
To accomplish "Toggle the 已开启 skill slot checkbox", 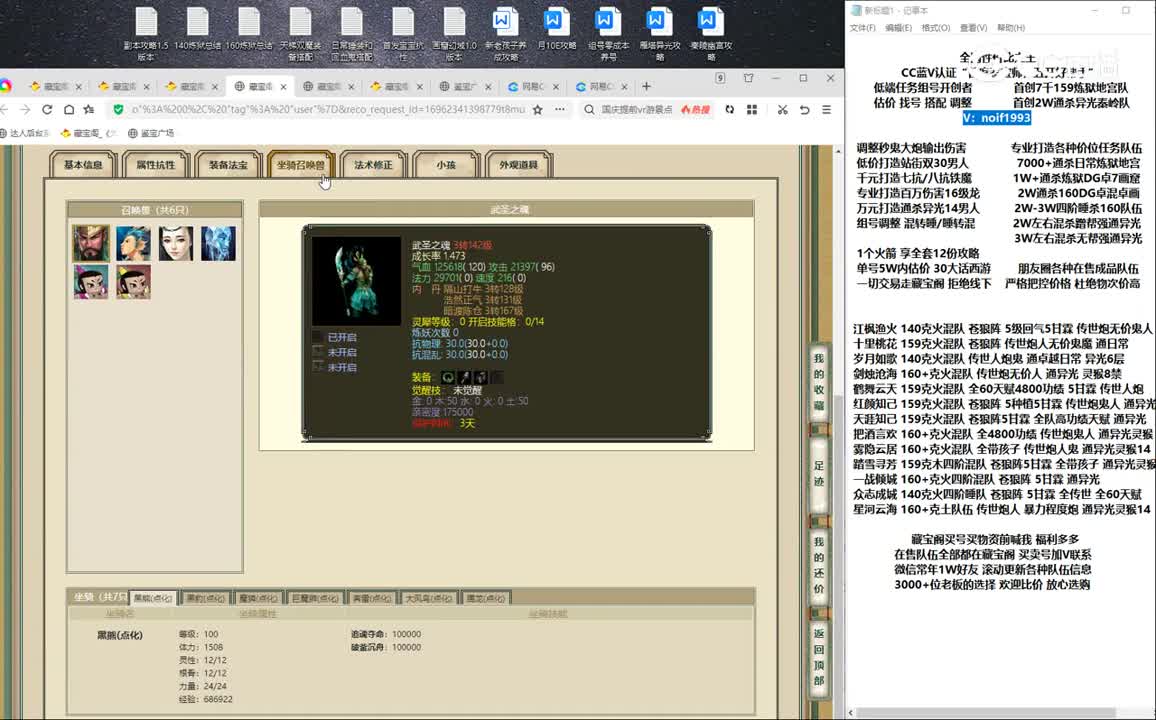I will [x=318, y=337].
